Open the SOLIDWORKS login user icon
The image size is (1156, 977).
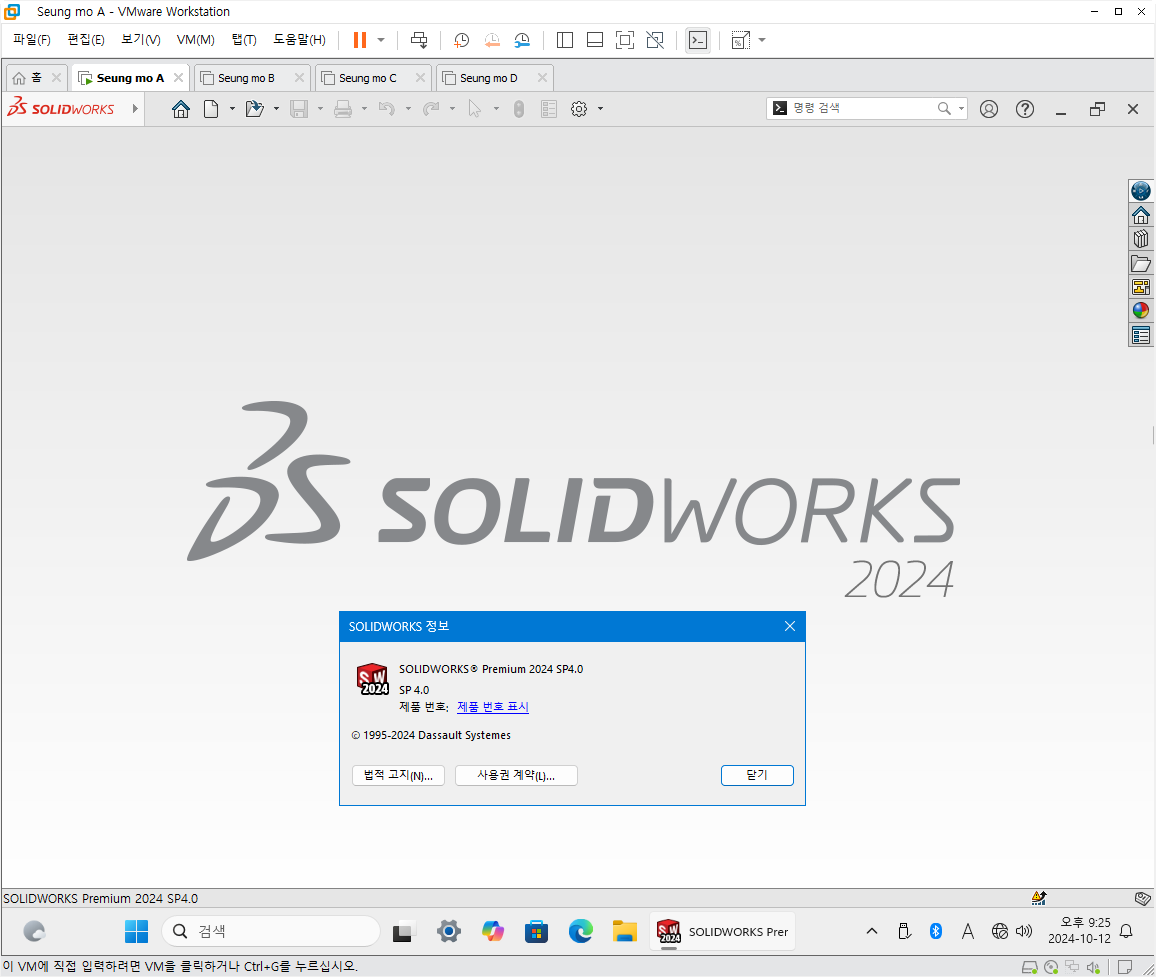pos(989,109)
